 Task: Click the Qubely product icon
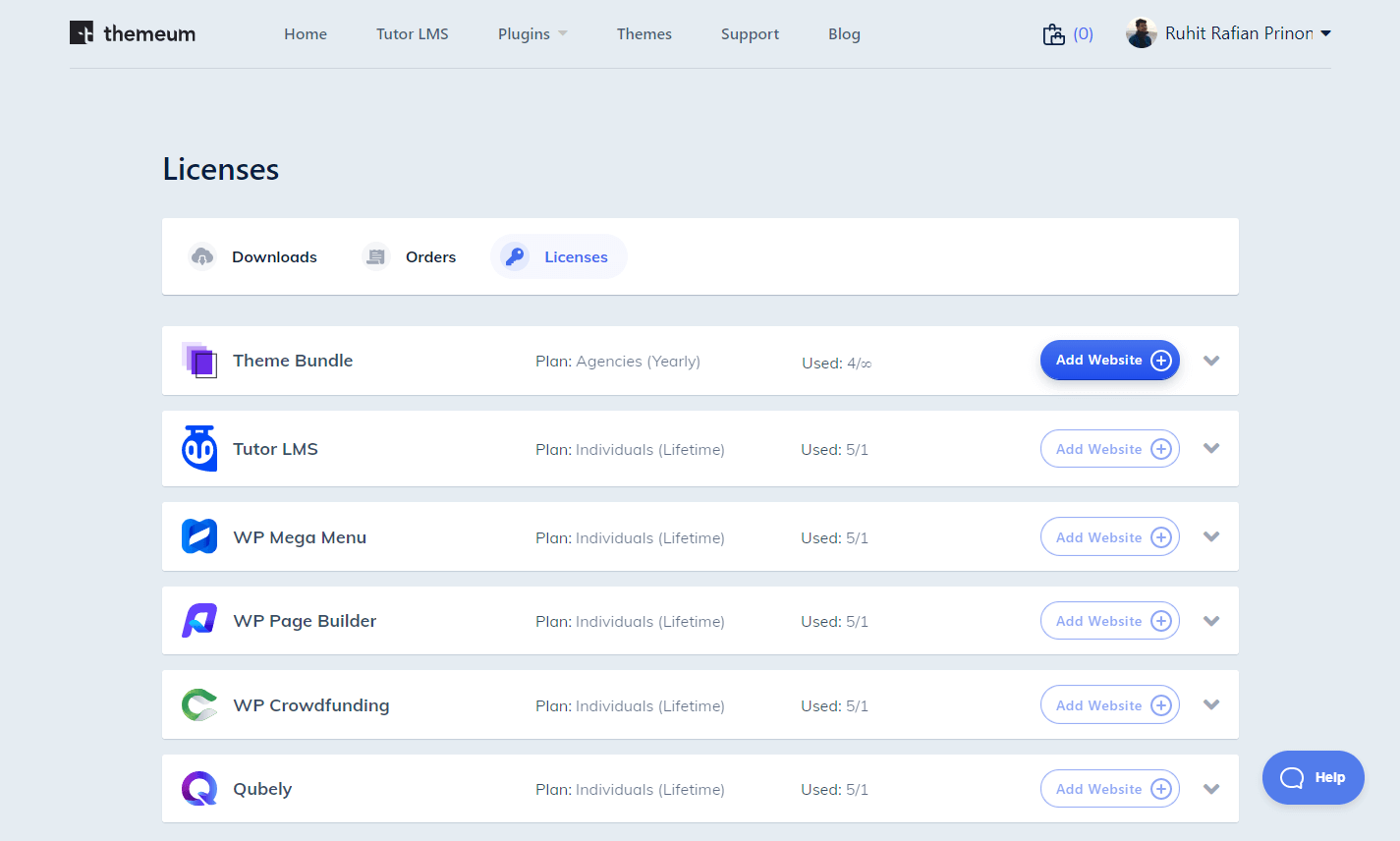(x=199, y=788)
